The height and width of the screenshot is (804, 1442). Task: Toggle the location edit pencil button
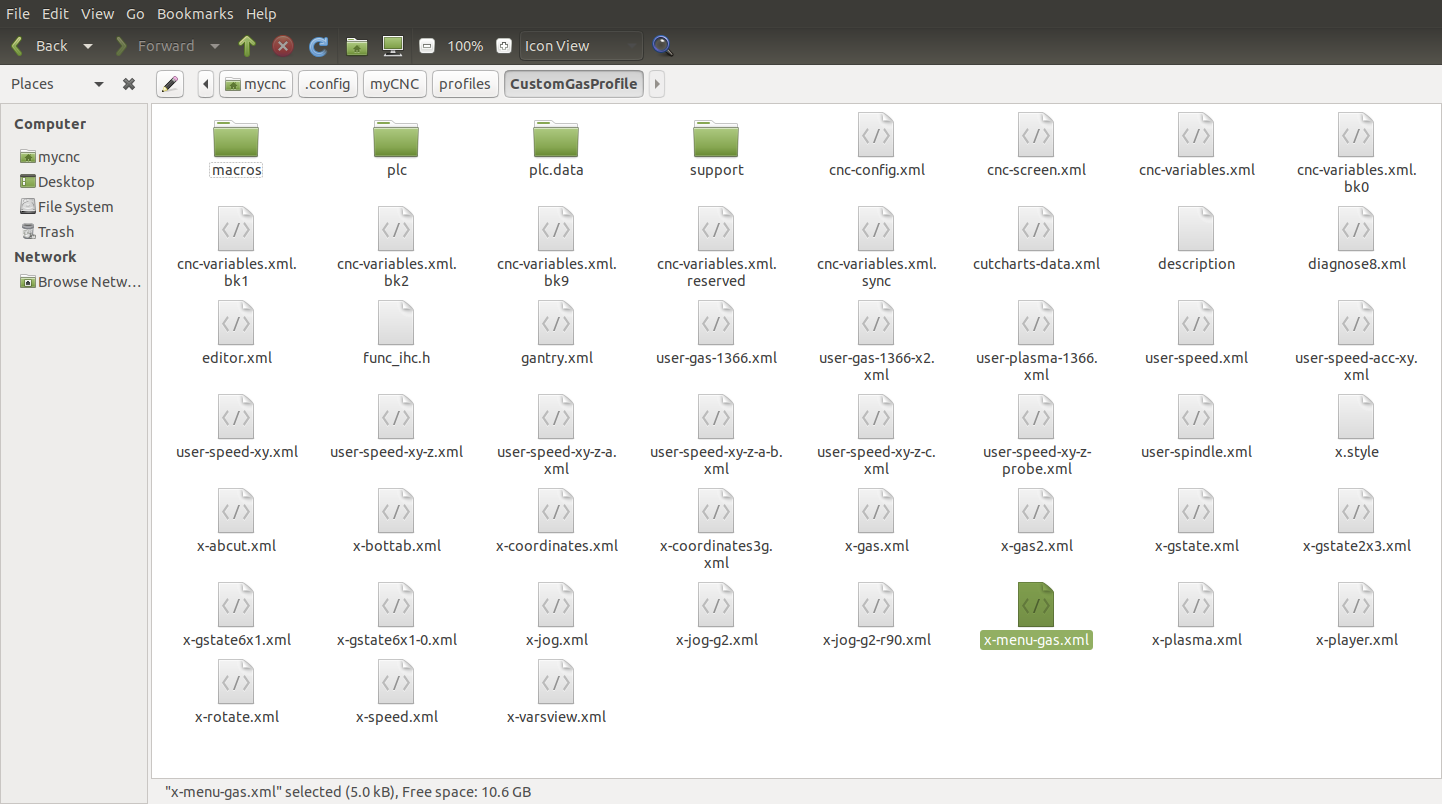170,84
